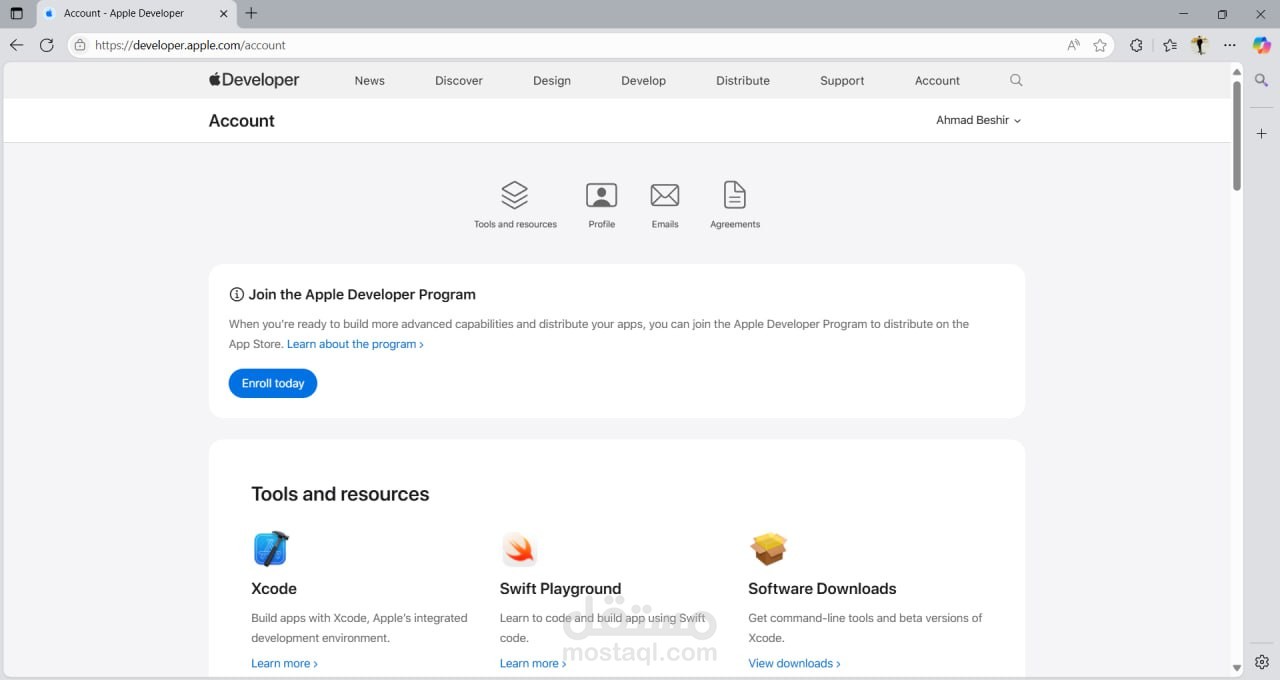Screen dimensions: 1280x680
Task: Open Tools and resources stack icon
Action: [x=515, y=194]
